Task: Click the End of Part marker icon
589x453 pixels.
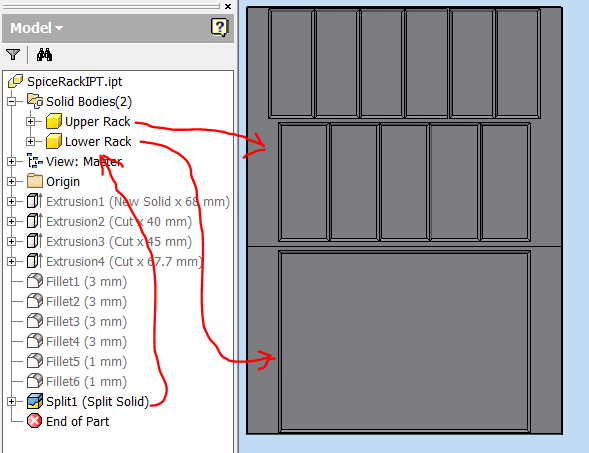Action: coord(35,421)
